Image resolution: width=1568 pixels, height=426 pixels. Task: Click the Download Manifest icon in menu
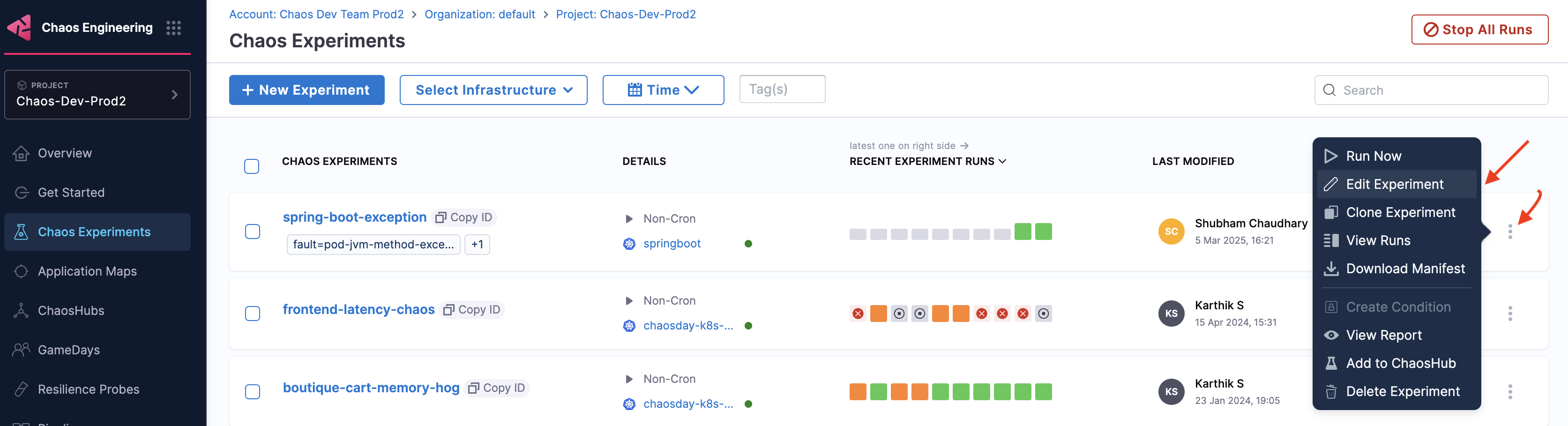(x=1331, y=269)
